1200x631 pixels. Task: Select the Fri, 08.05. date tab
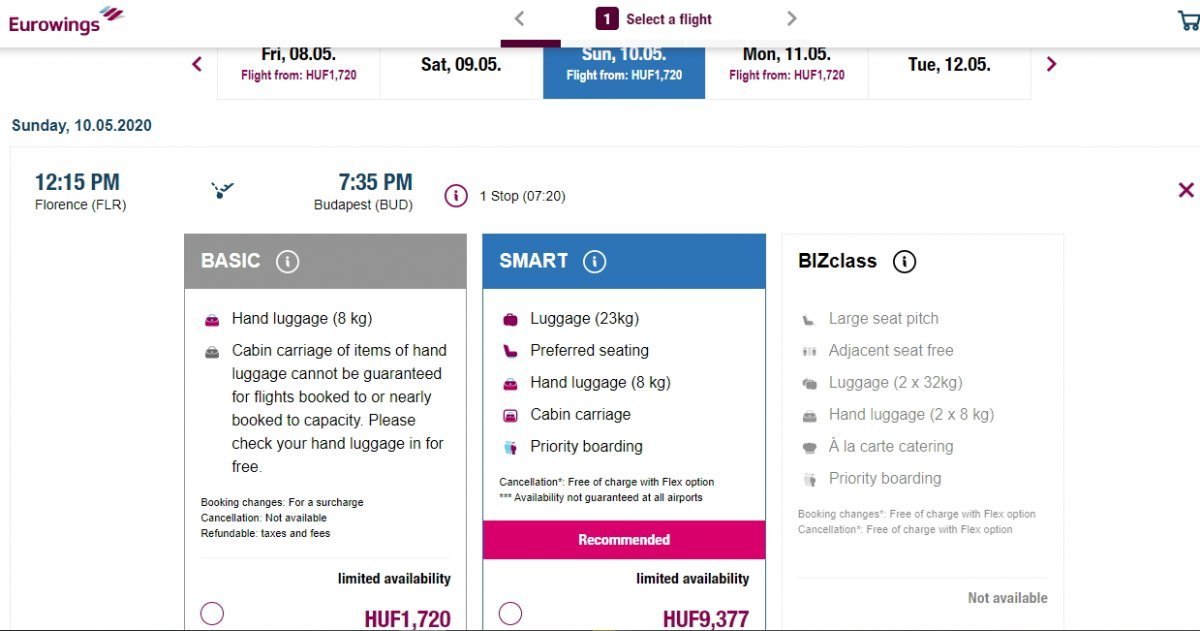[299, 65]
